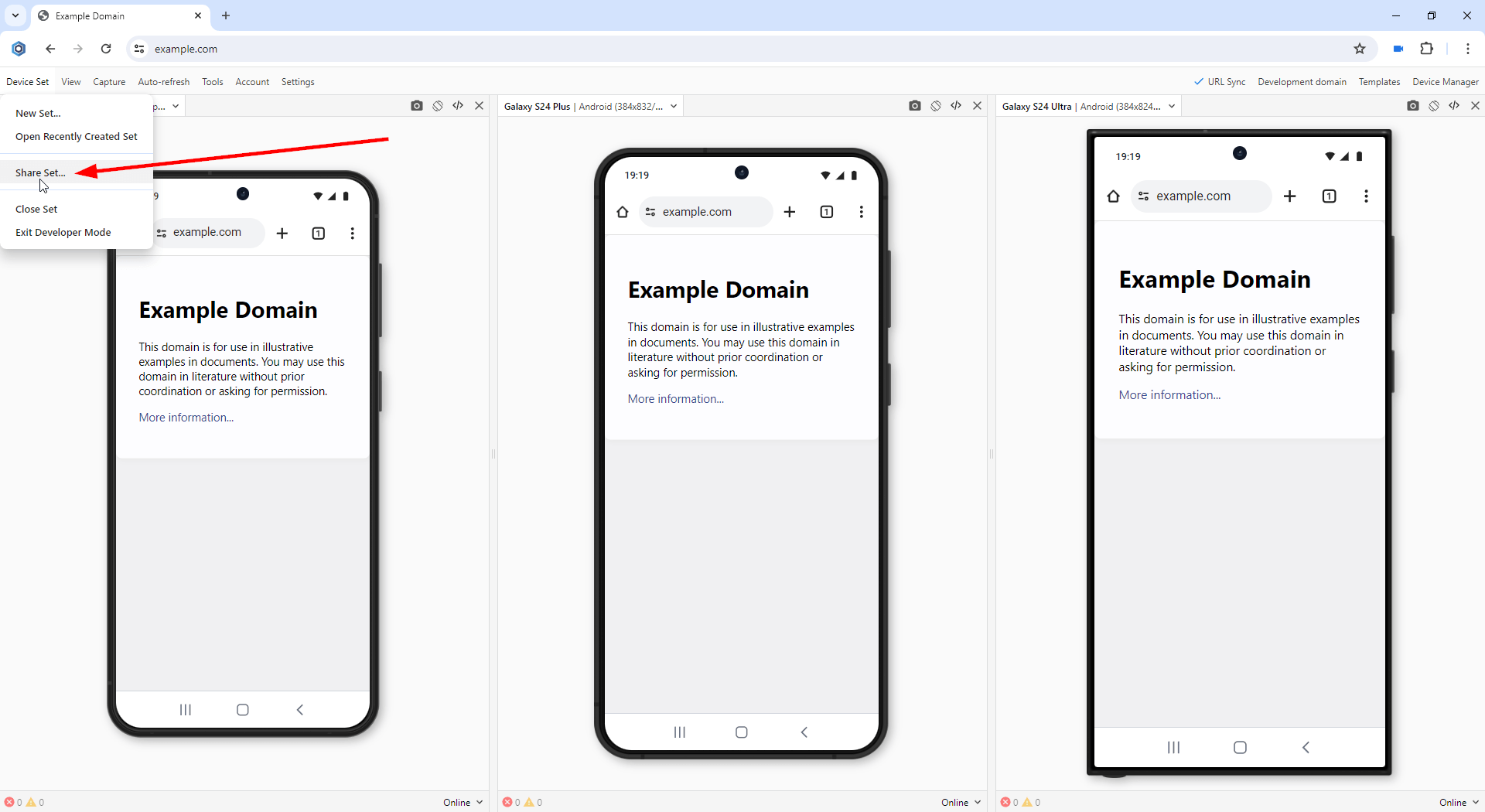Tap the home icon in the Galaxy S24 Plus address bar
Screen dimensions: 1485x812
(x=623, y=212)
